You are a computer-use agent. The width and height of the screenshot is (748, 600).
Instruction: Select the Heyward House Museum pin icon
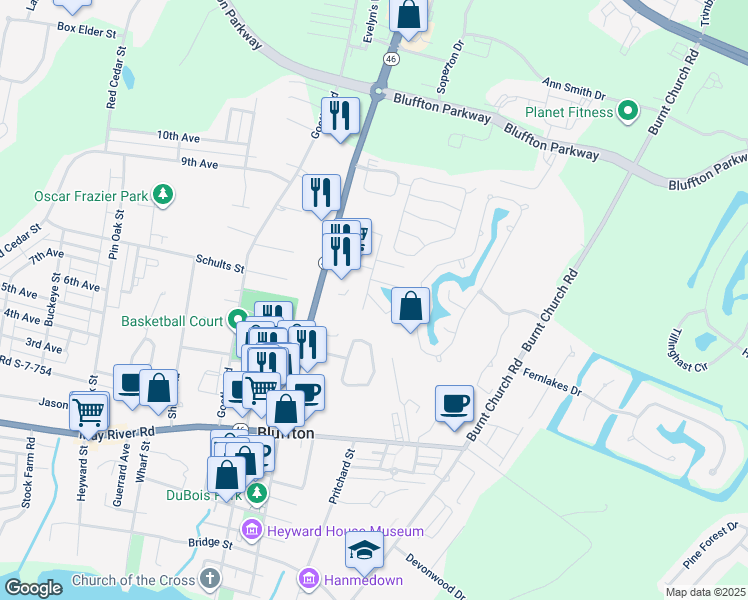pyautogui.click(x=252, y=530)
